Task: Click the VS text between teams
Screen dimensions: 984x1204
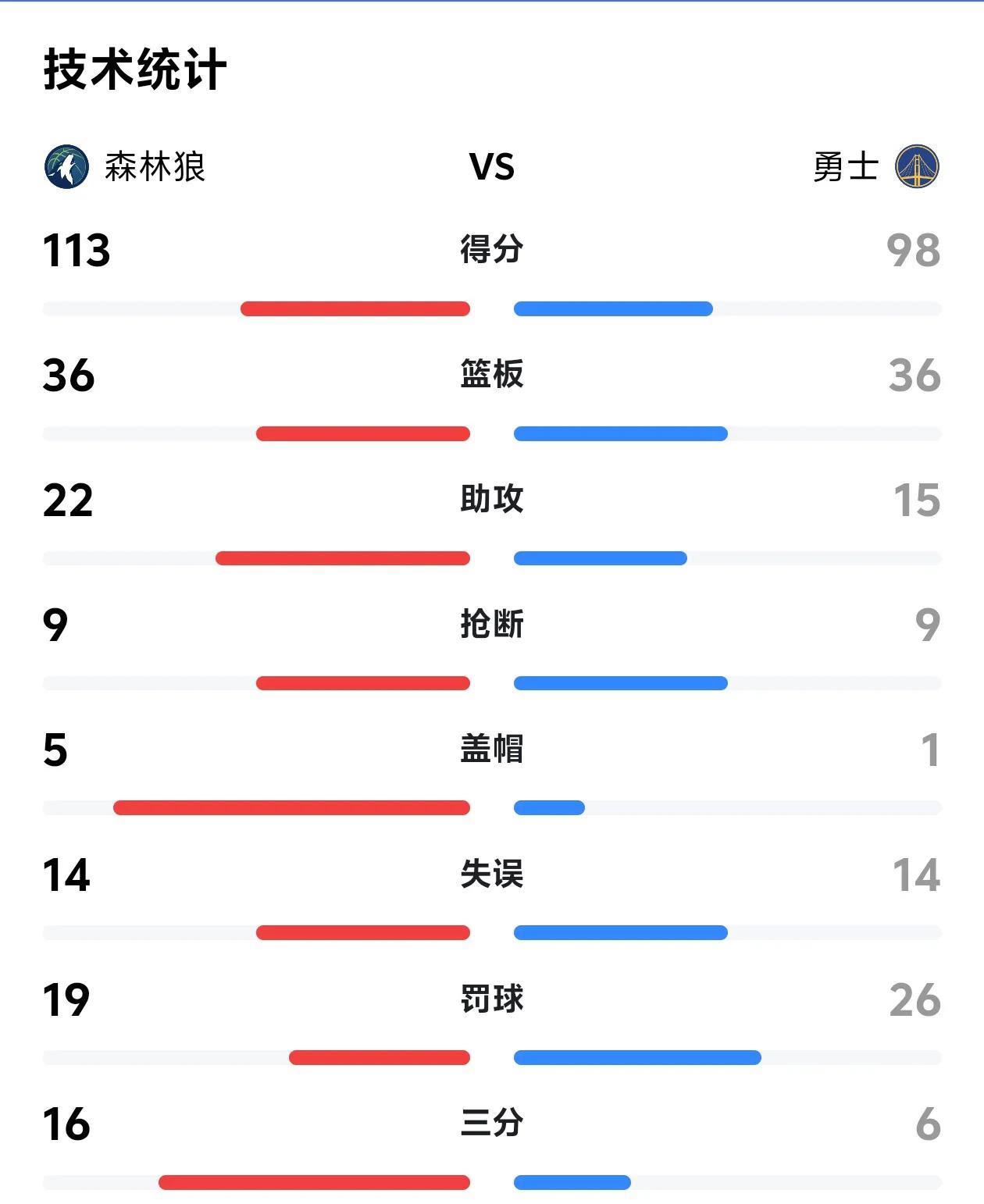Action: [492, 166]
